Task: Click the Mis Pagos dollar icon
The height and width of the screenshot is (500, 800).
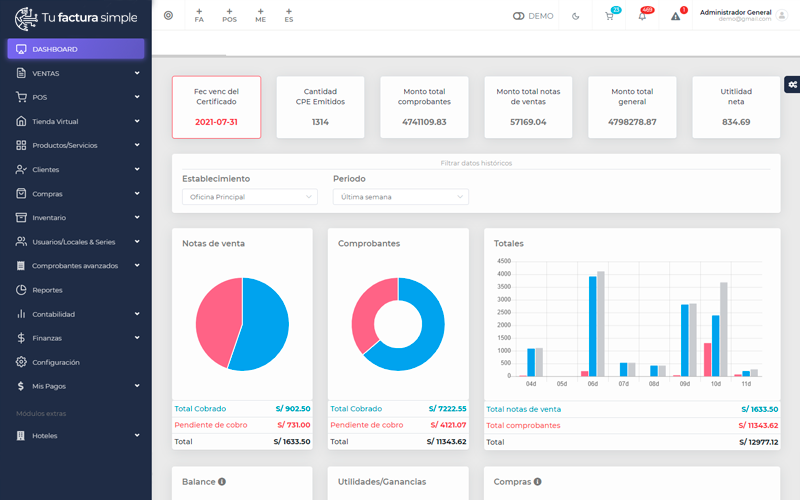Action: point(21,386)
